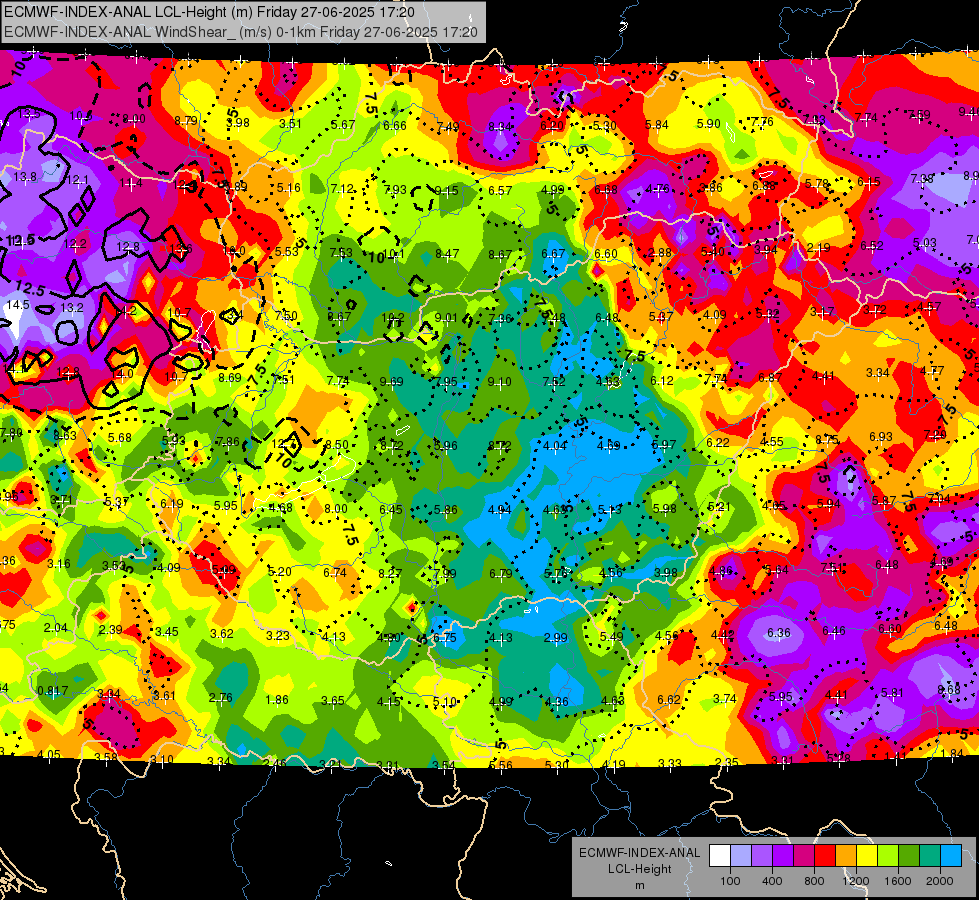The width and height of the screenshot is (979, 900).
Task: Click the LCL-Height title line at top
Action: click(209, 12)
